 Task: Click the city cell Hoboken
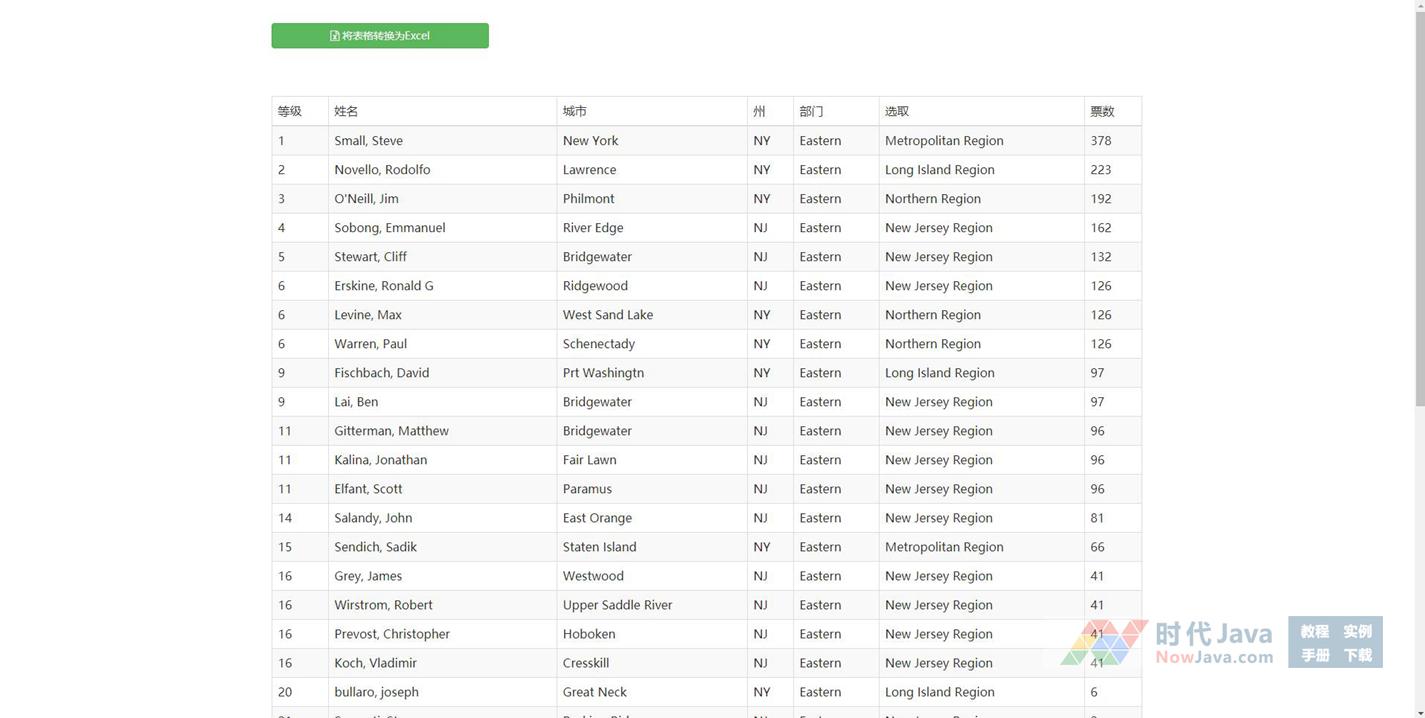(x=652, y=634)
